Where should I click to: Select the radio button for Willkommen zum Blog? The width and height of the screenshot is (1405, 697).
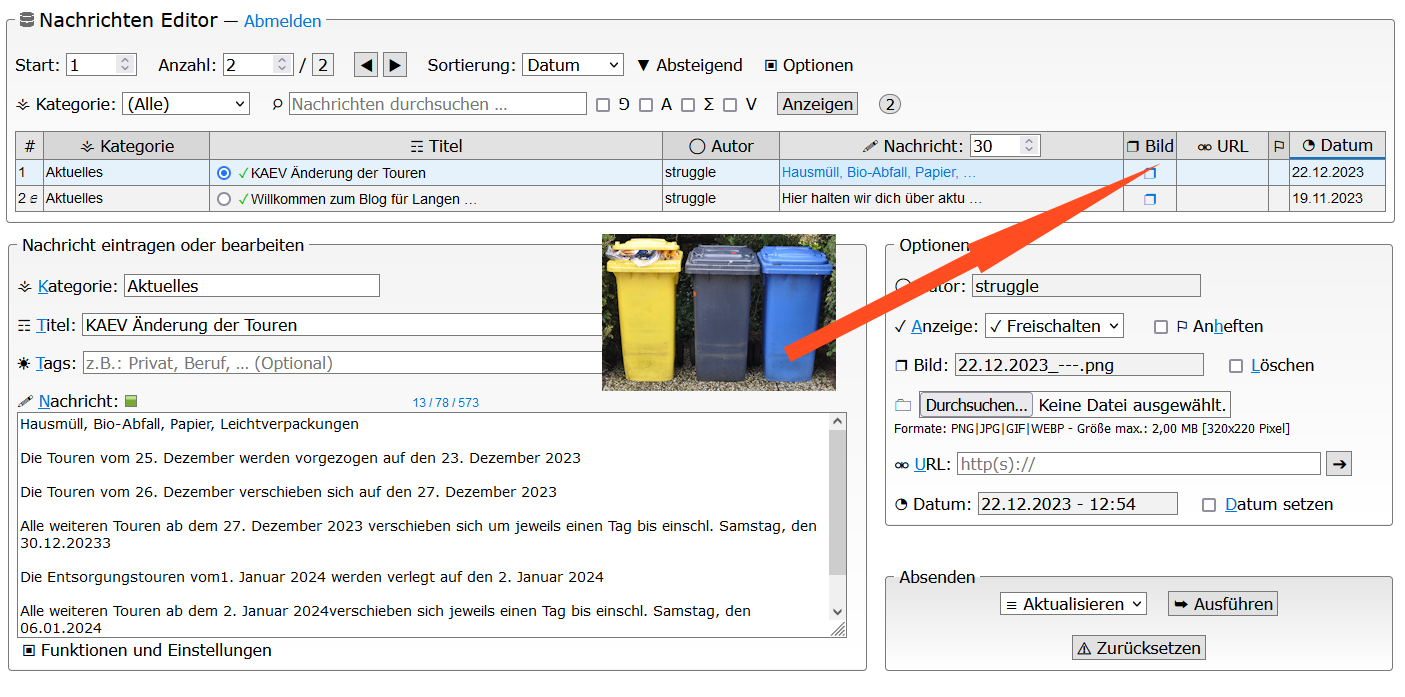pyautogui.click(x=224, y=199)
